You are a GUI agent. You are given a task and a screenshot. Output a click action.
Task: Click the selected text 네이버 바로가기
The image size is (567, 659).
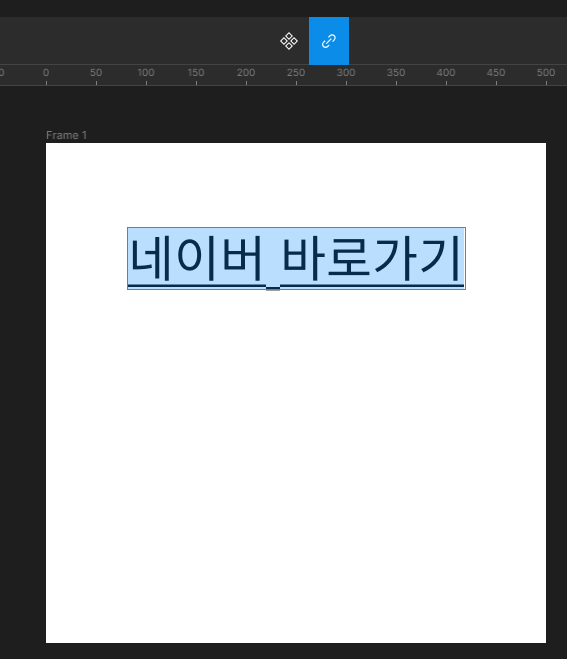pyautogui.click(x=296, y=258)
